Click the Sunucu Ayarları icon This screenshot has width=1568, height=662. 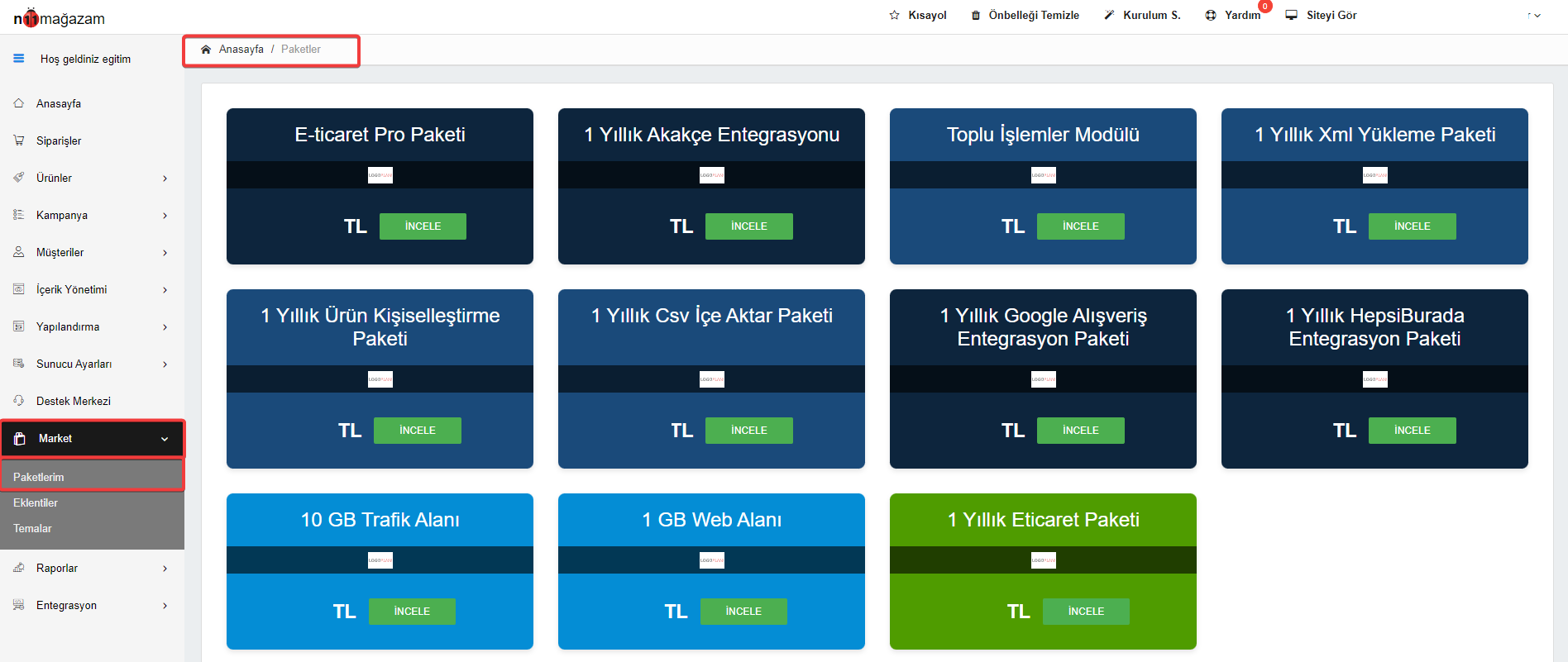point(19,364)
